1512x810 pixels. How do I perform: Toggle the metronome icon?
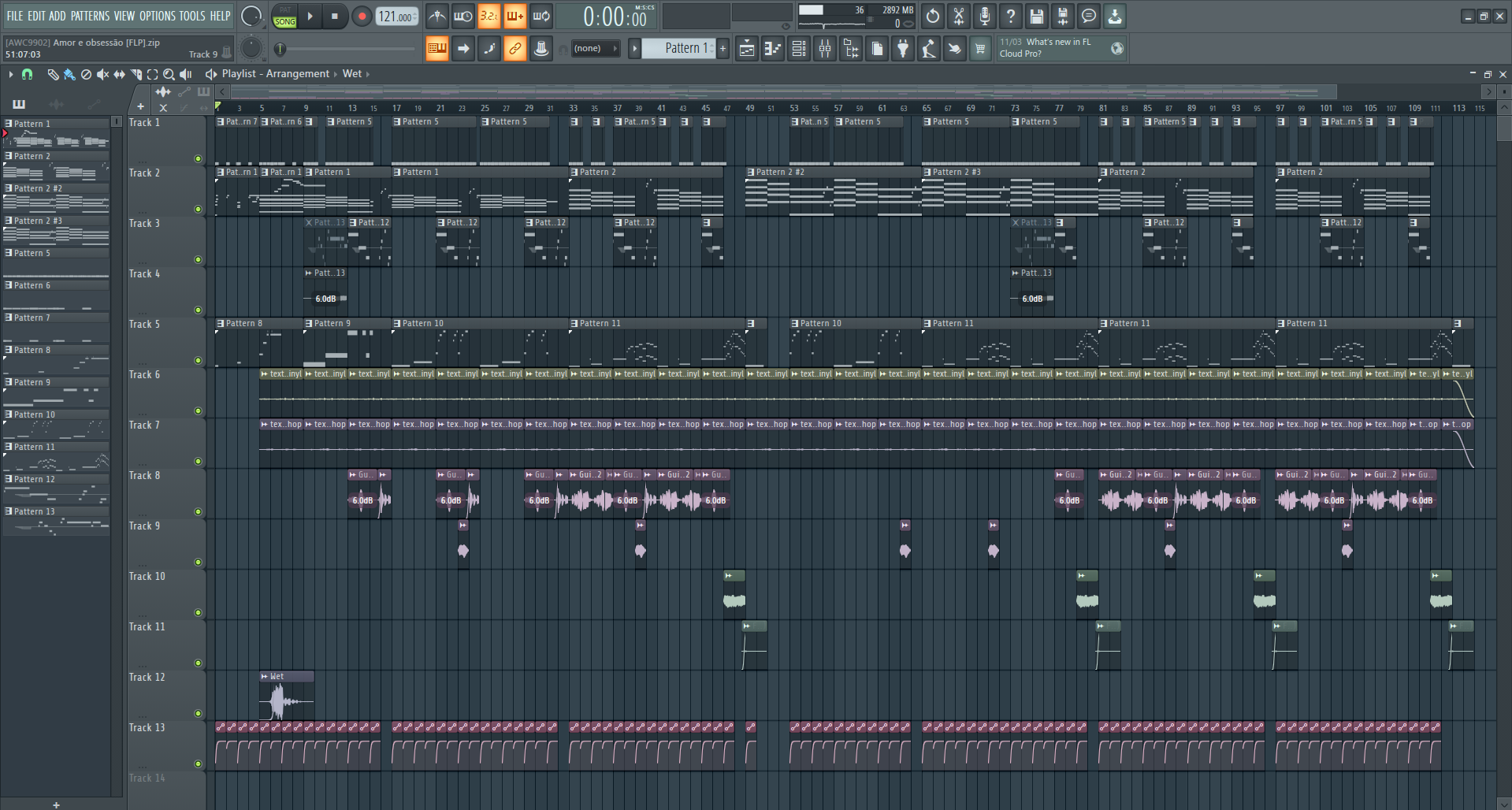pyautogui.click(x=437, y=16)
